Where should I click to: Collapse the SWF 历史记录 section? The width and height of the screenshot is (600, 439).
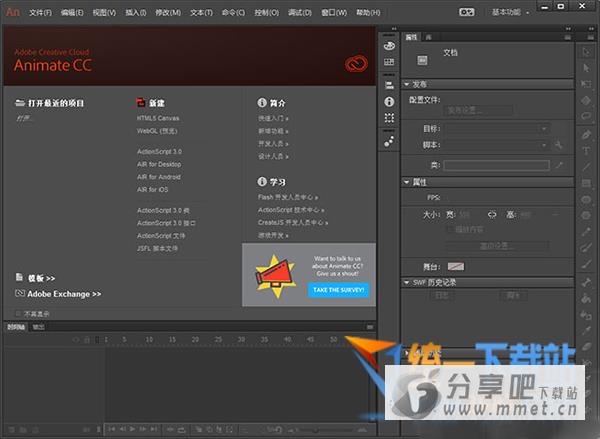[x=407, y=282]
